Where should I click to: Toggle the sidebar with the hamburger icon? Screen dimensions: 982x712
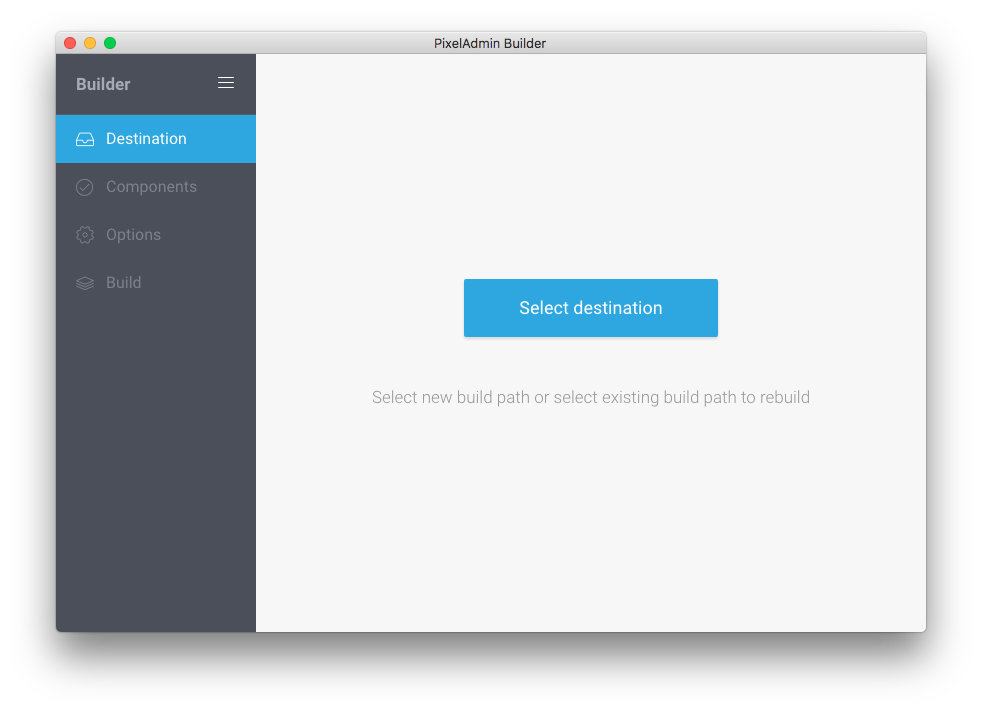click(x=226, y=83)
